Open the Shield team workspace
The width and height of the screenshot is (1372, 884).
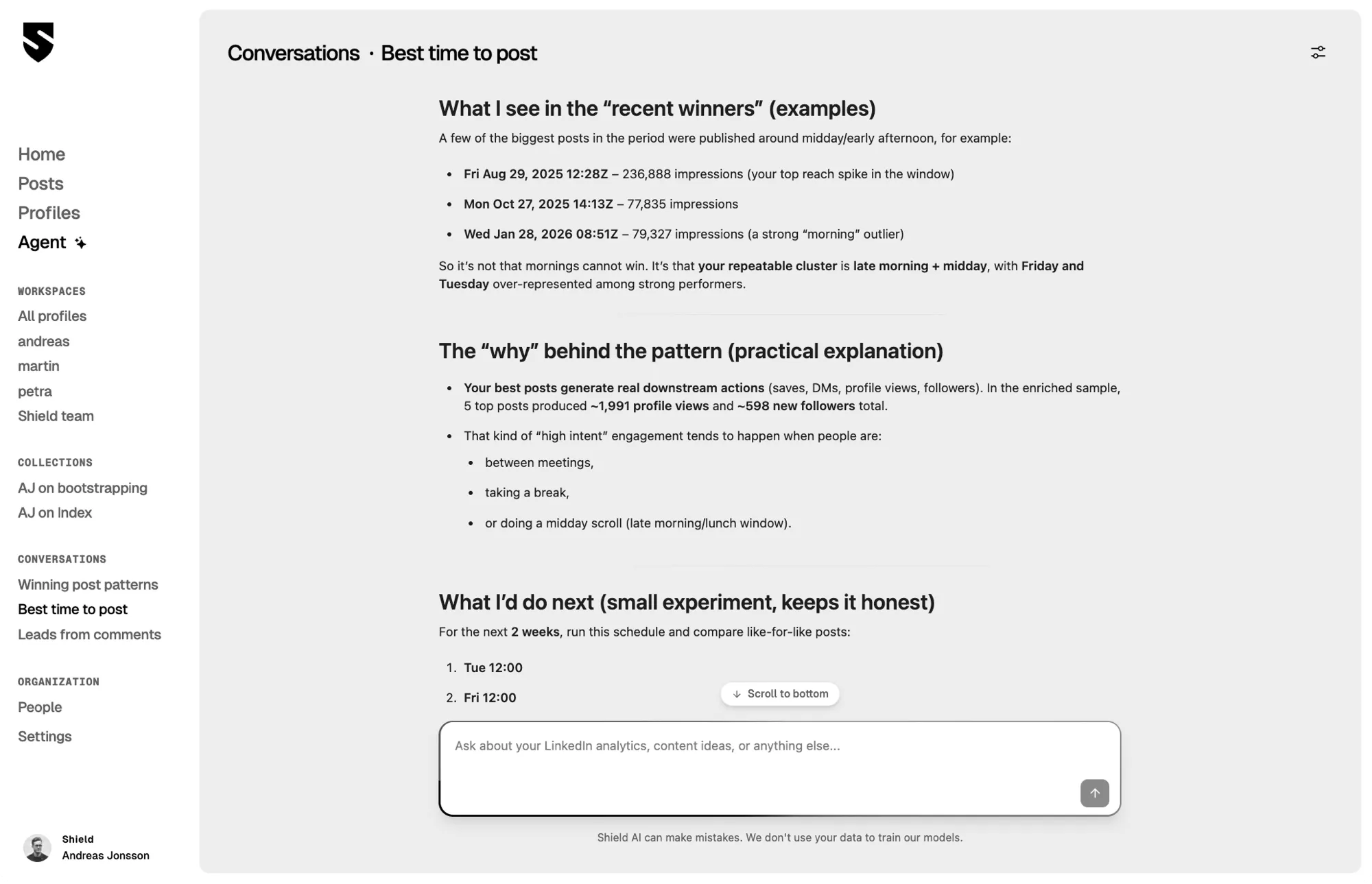pyautogui.click(x=56, y=416)
